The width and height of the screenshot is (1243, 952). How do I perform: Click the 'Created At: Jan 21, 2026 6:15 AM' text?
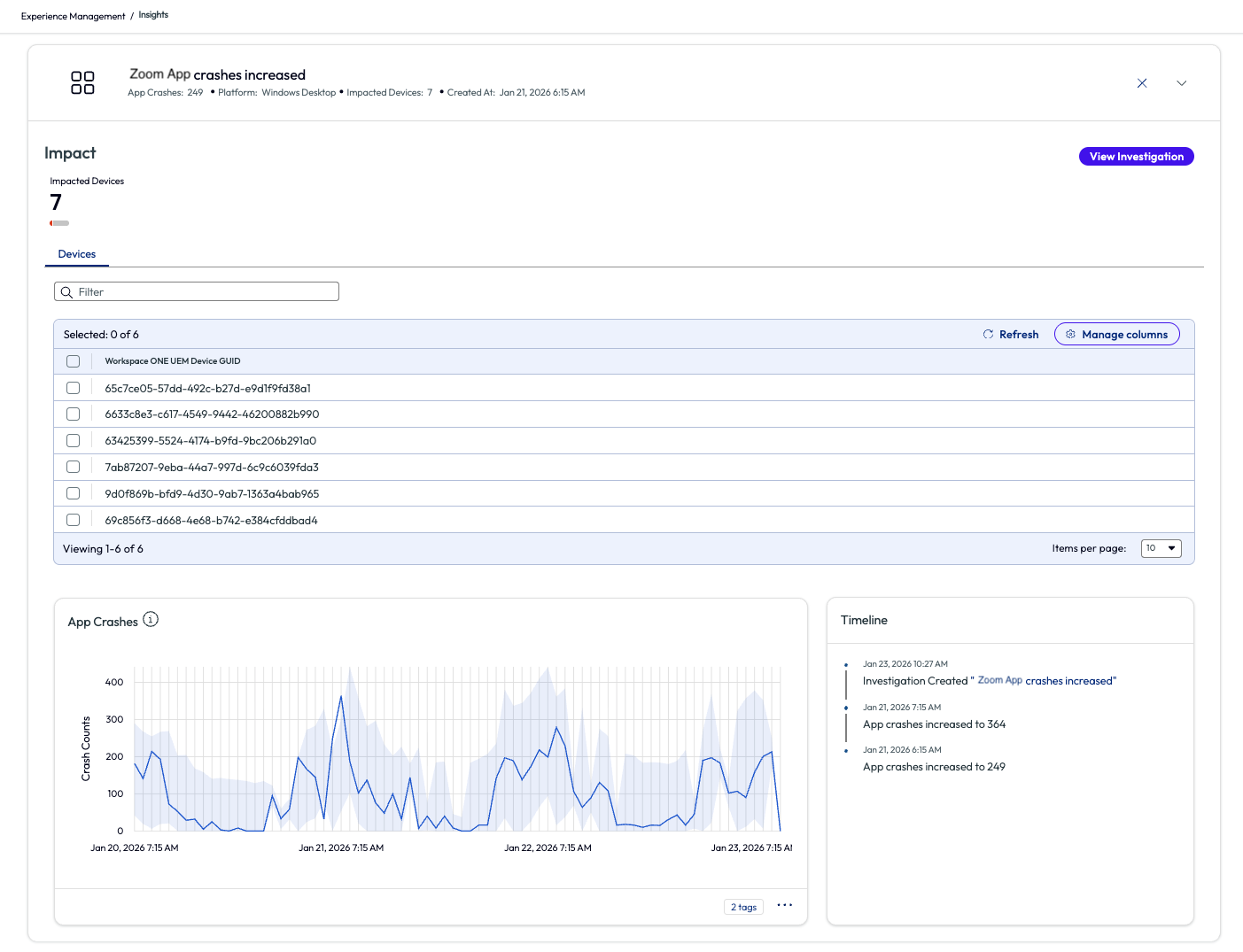516,92
